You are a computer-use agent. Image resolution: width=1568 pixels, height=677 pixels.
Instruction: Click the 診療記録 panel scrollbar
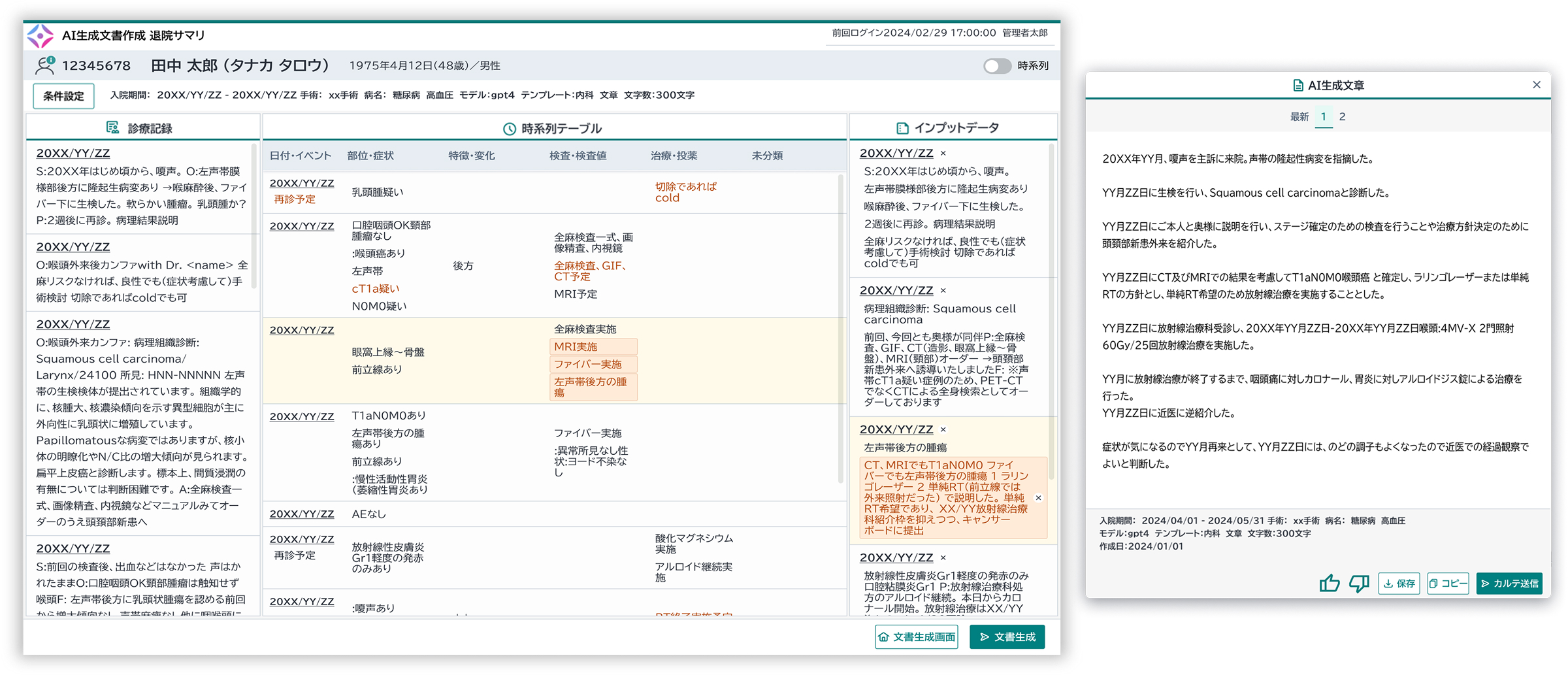click(x=254, y=216)
